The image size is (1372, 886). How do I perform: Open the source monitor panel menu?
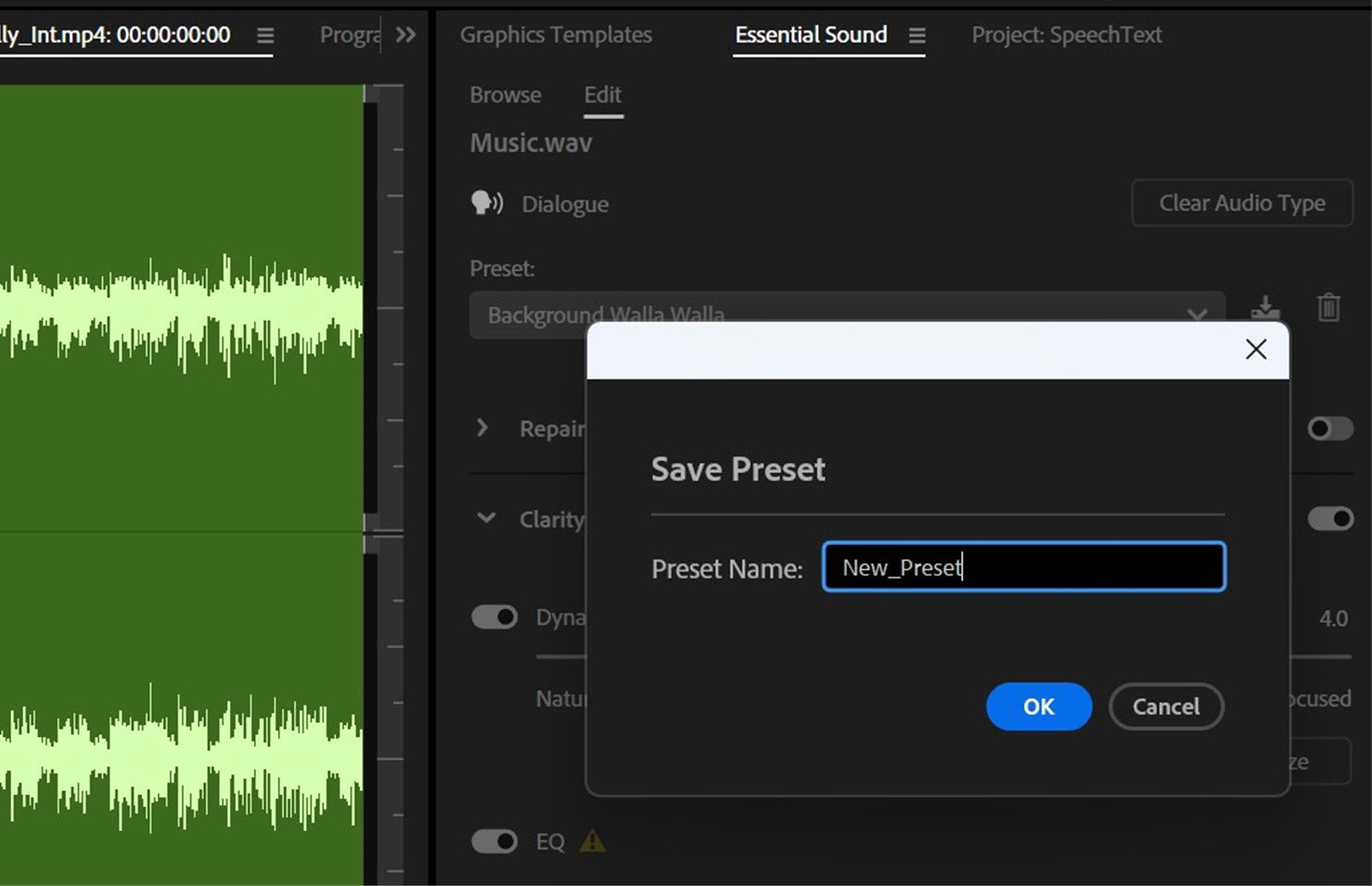264,35
